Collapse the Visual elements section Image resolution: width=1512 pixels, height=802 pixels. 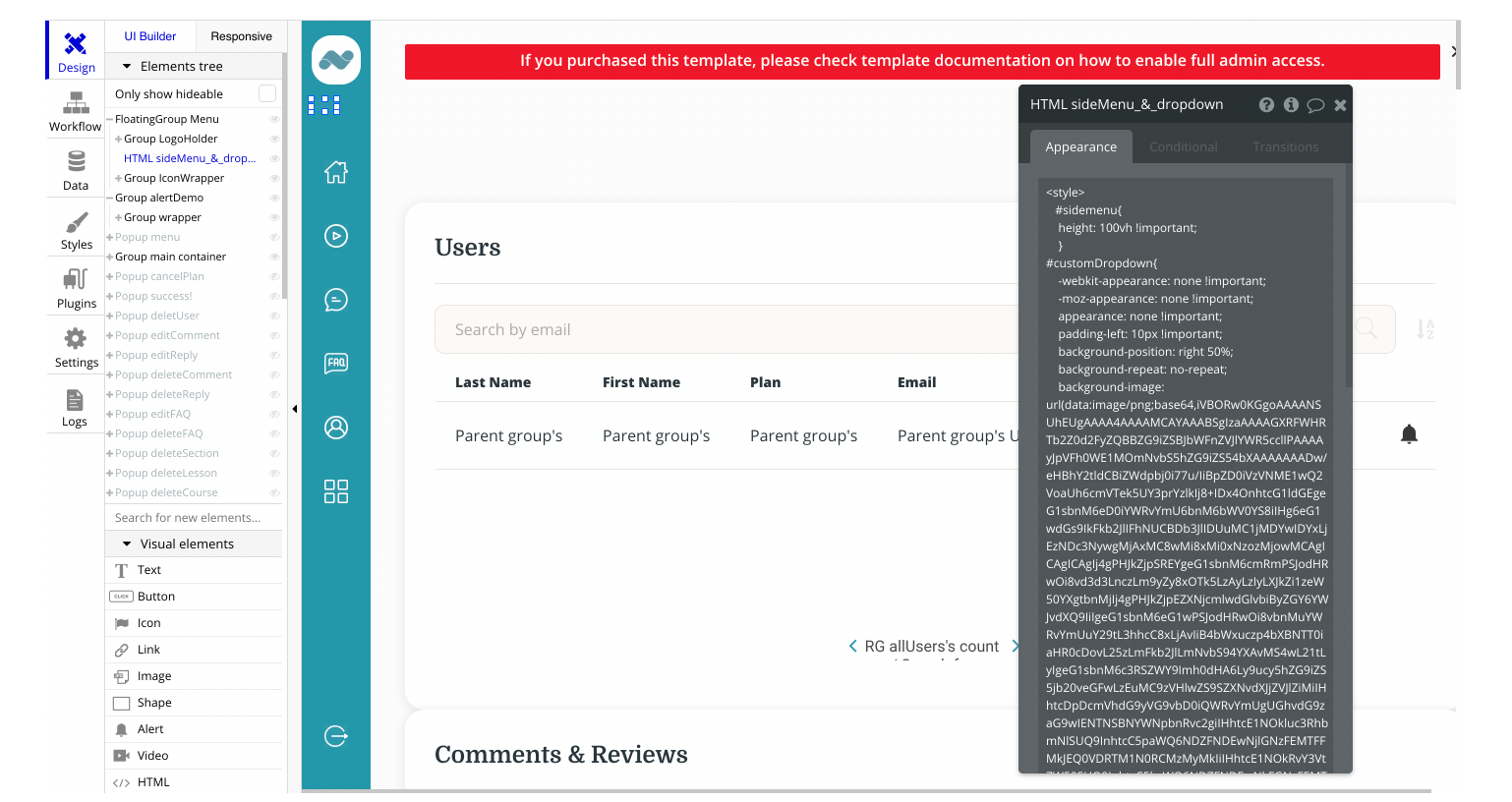pyautogui.click(x=127, y=544)
